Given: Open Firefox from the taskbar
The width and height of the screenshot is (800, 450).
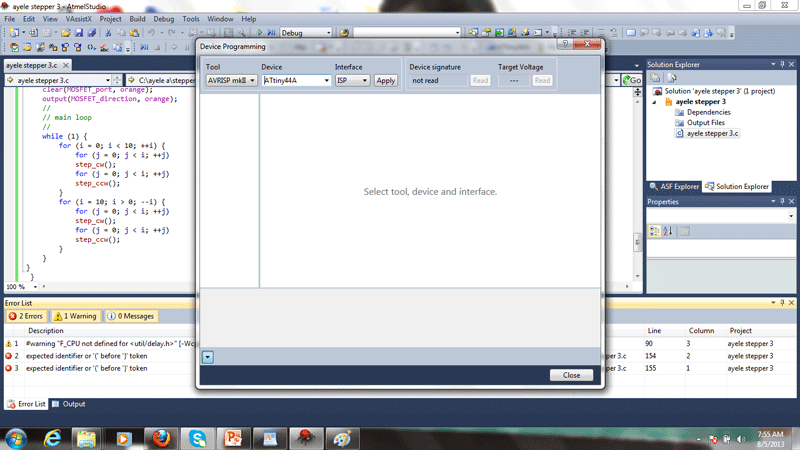Looking at the screenshot, I should [x=161, y=438].
